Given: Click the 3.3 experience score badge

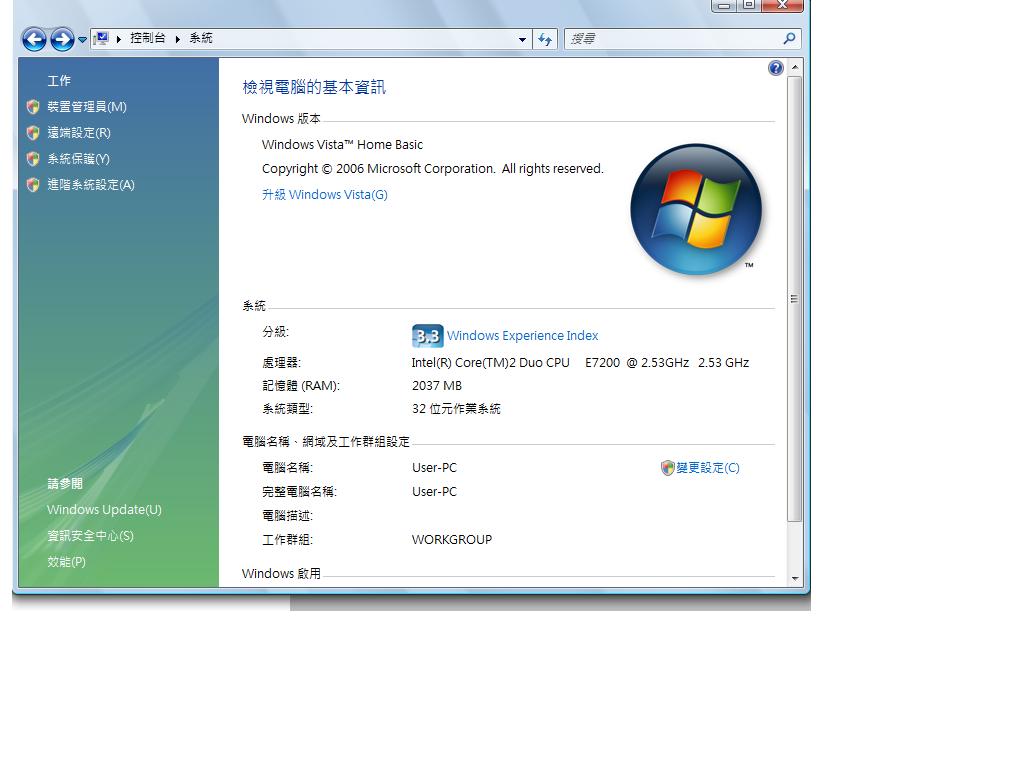Looking at the screenshot, I should pos(428,336).
